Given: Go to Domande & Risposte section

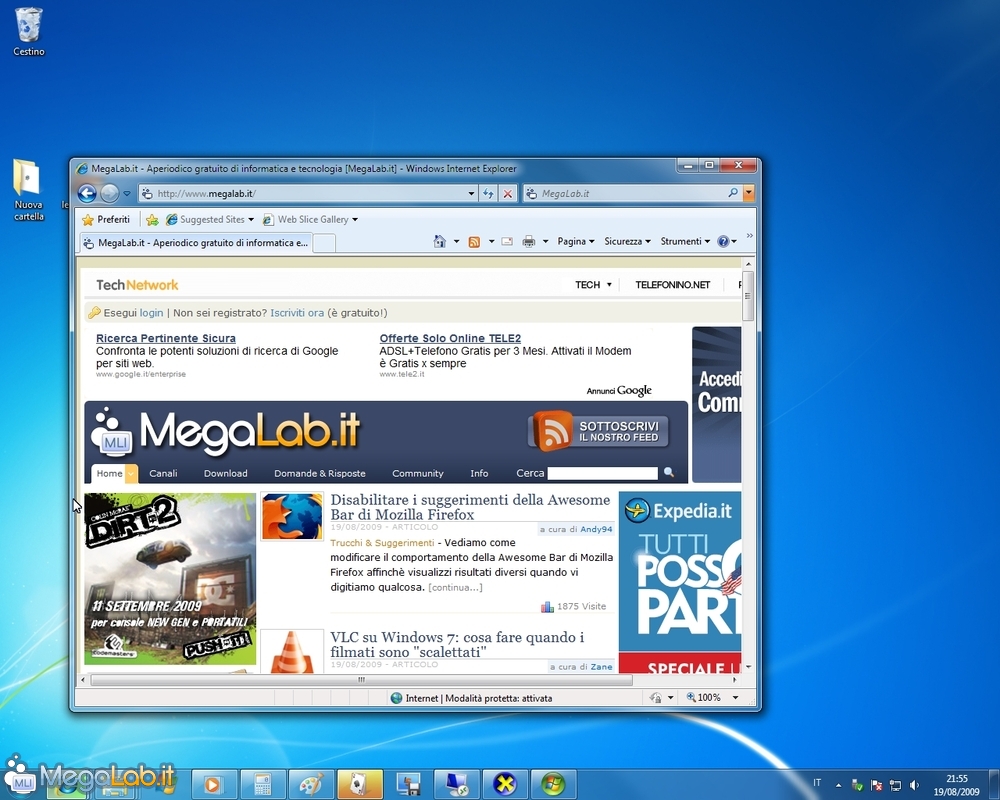Looking at the screenshot, I should click(320, 473).
